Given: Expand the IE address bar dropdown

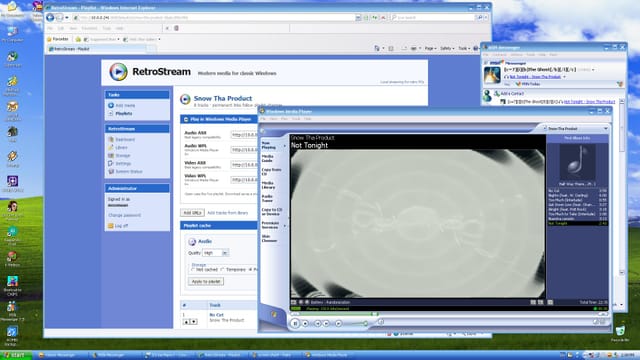Looking at the screenshot, I should 358,18.
